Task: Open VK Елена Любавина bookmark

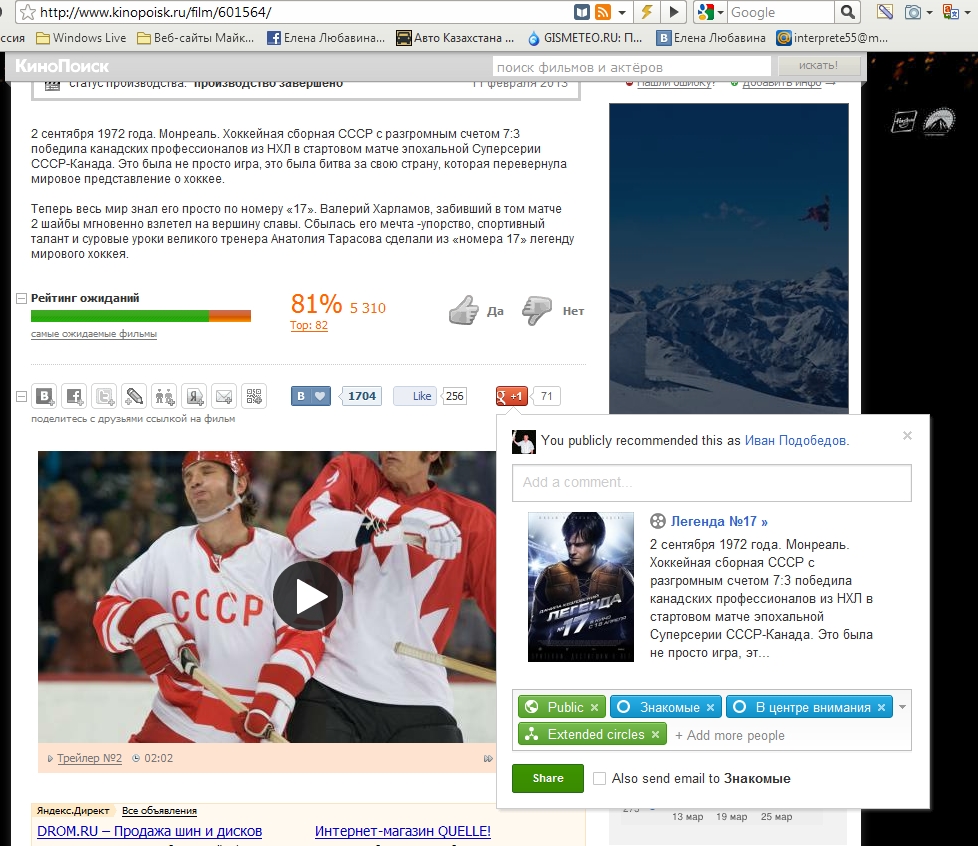Action: coord(711,38)
